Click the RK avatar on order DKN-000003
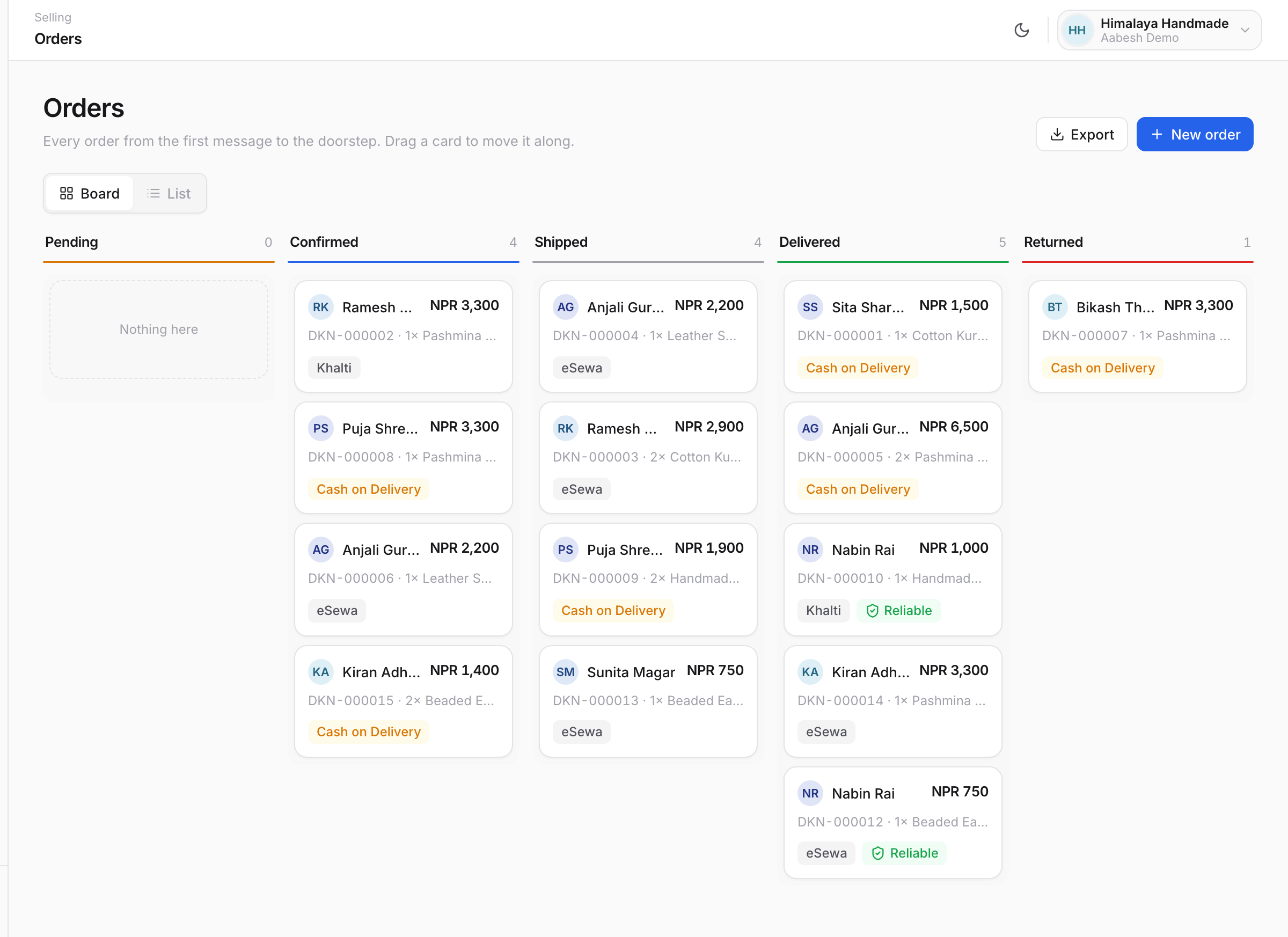The width and height of the screenshot is (1288, 937). click(x=565, y=429)
